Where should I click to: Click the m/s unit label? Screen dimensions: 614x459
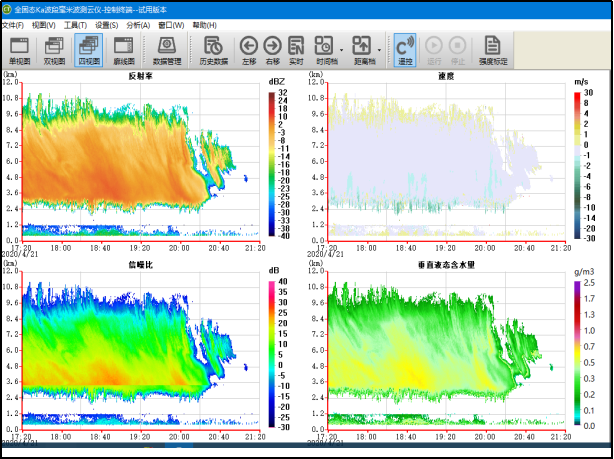pyautogui.click(x=581, y=82)
